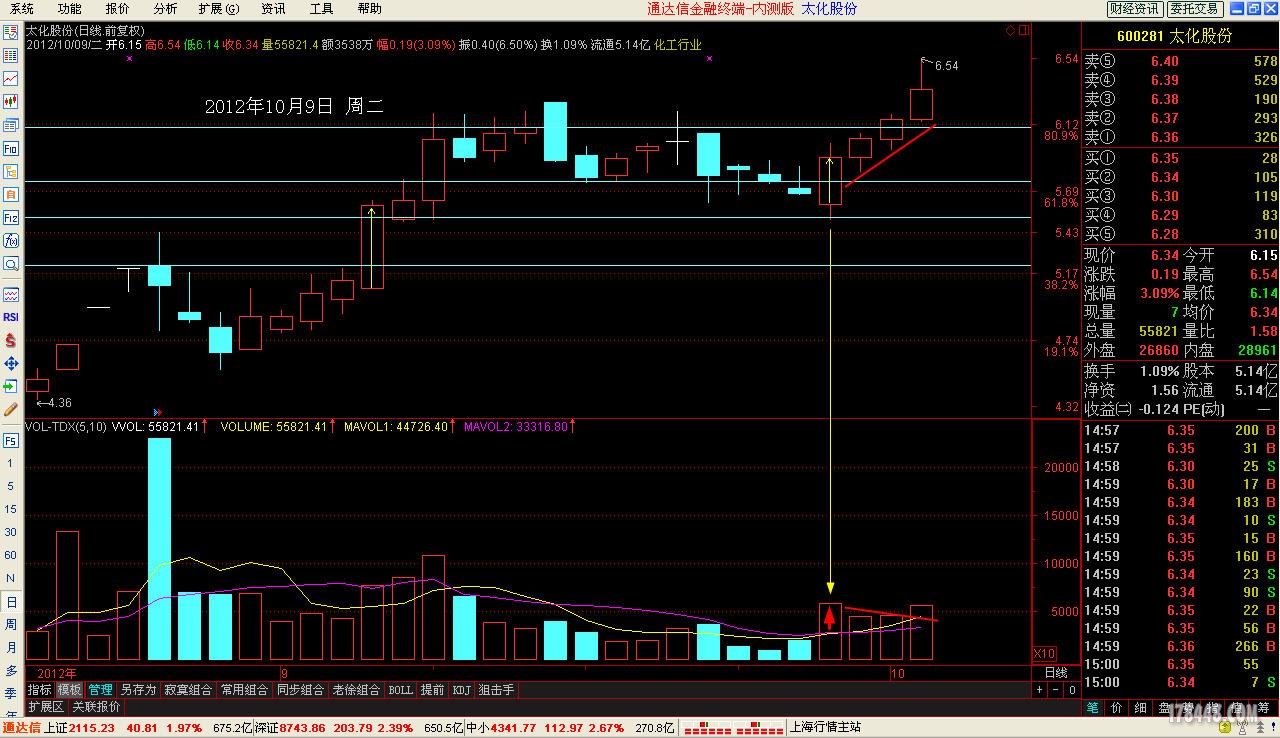Click the wave-line indicator sidebar icon
This screenshot has height=738, width=1280.
(11, 294)
